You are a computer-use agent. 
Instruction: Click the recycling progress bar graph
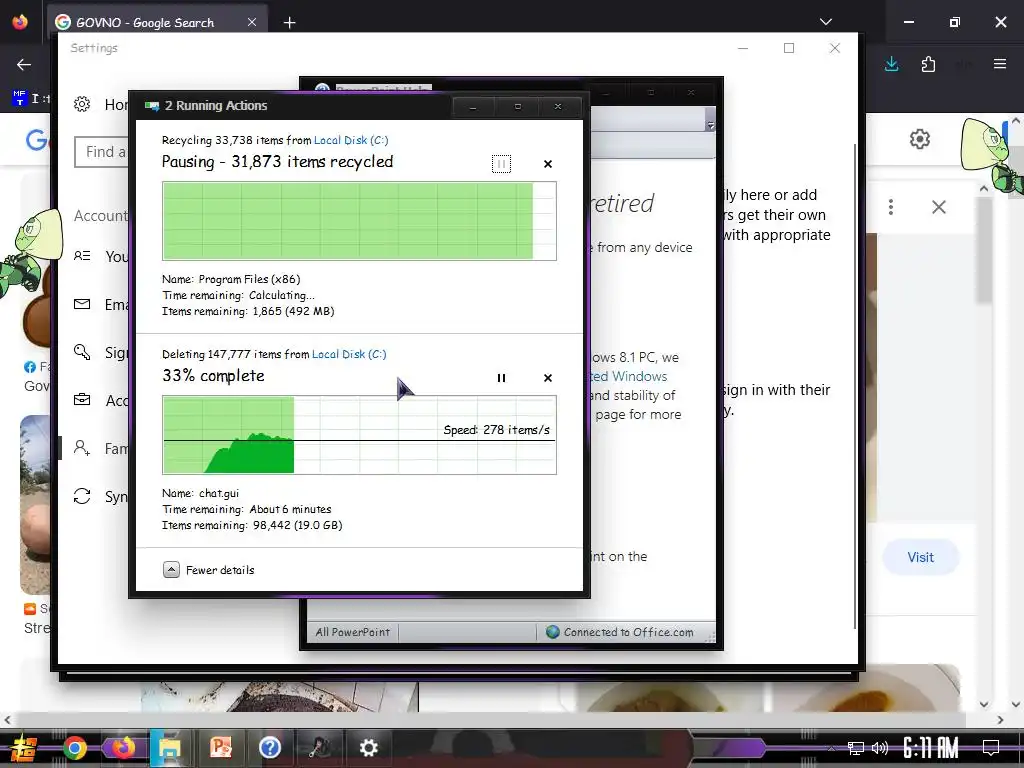pyautogui.click(x=359, y=221)
